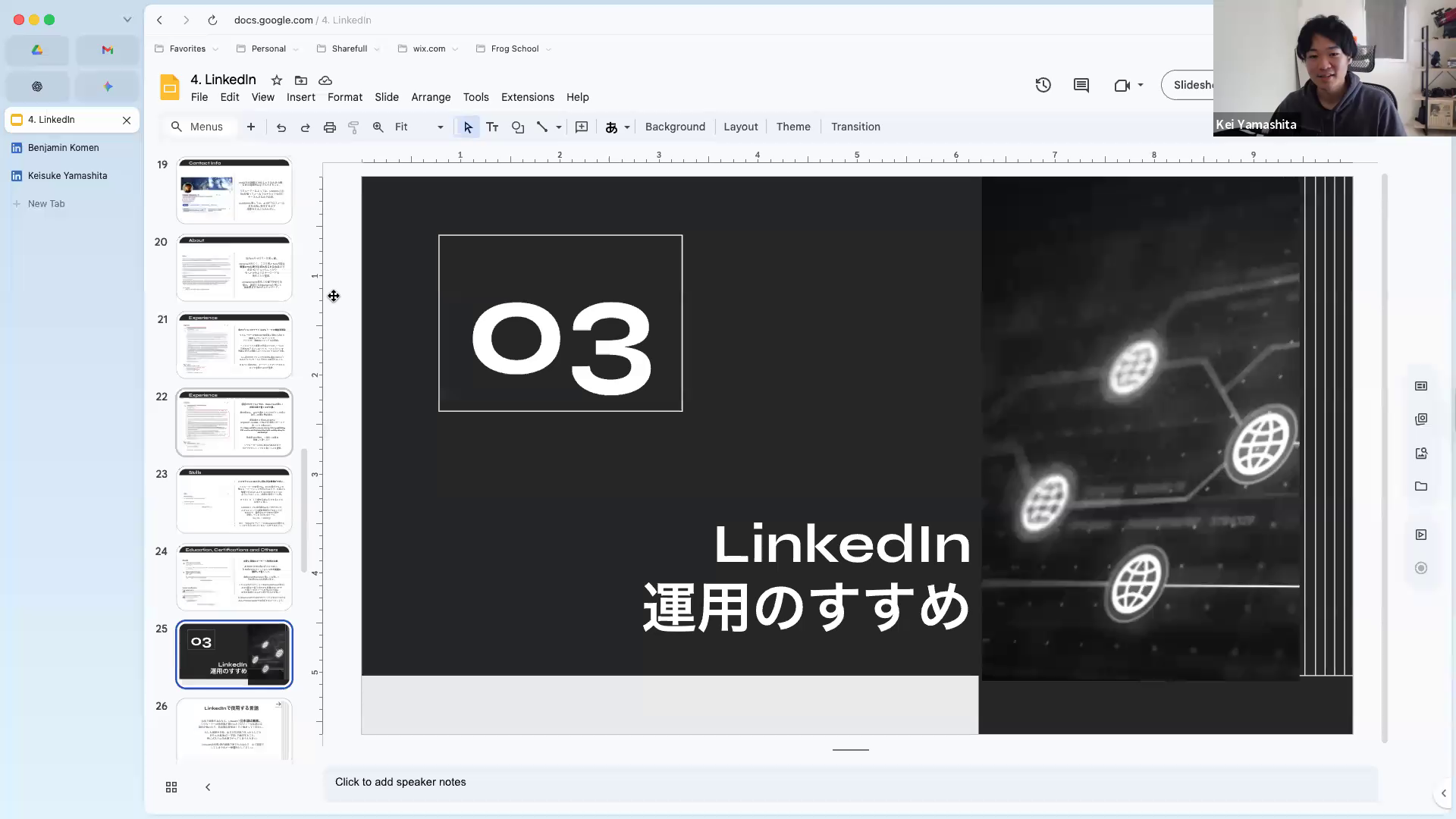Print the presentation
The image size is (1456, 819).
pyautogui.click(x=330, y=127)
